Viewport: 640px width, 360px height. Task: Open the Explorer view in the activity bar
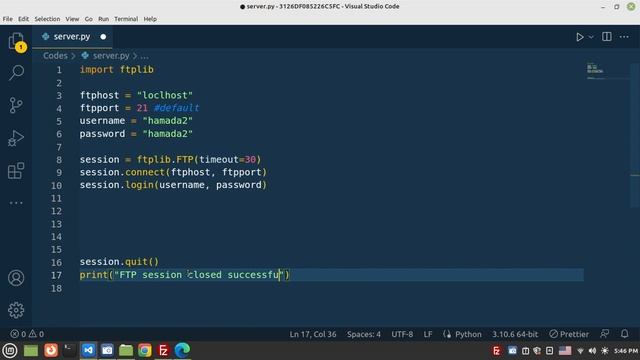point(16,42)
